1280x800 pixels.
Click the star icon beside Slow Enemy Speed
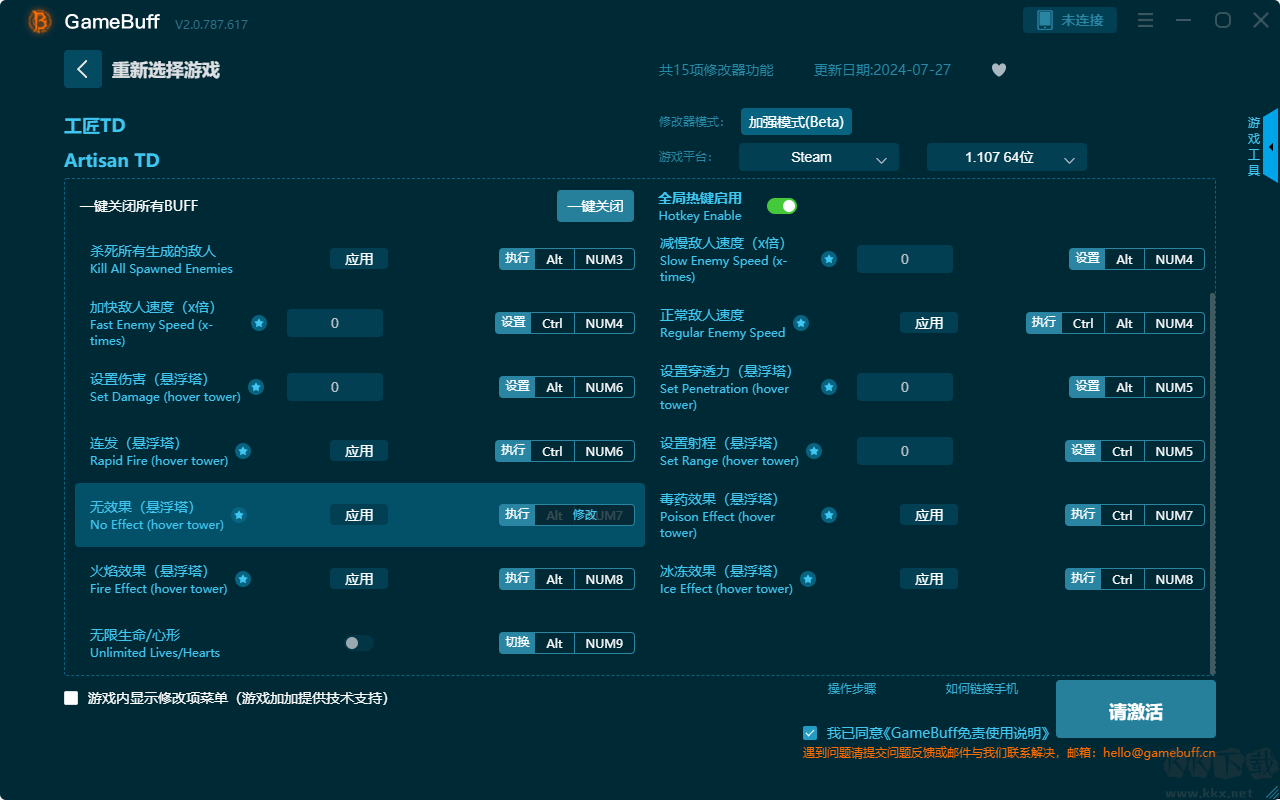(x=829, y=259)
